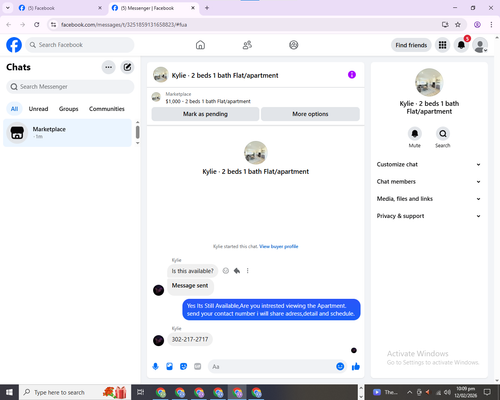Viewport: 500px width, 400px height.
Task: Open Task View in taskbar
Action: [x=141, y=392]
